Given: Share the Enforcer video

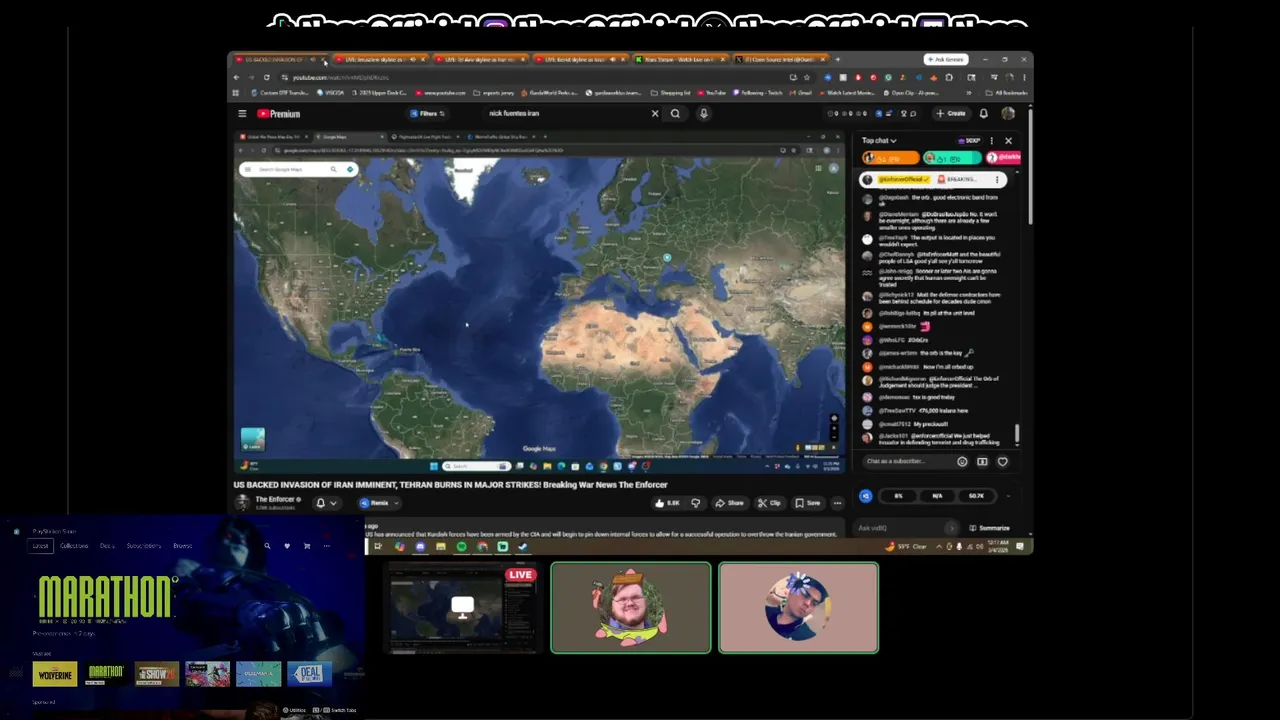Looking at the screenshot, I should 730,503.
